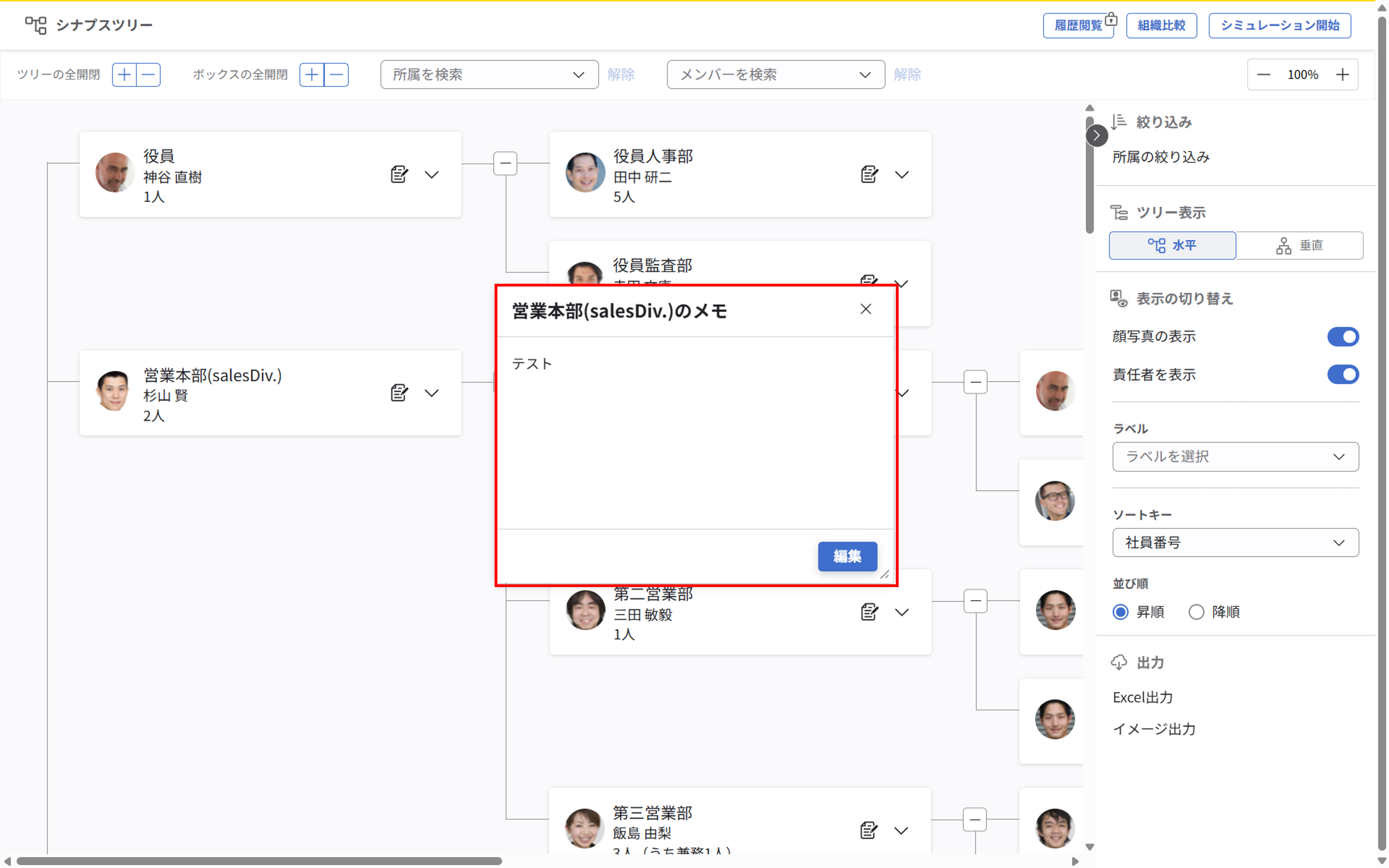Click the horizontal scrollbar at bottom
Screen dimensions: 1389x868
coord(259,861)
